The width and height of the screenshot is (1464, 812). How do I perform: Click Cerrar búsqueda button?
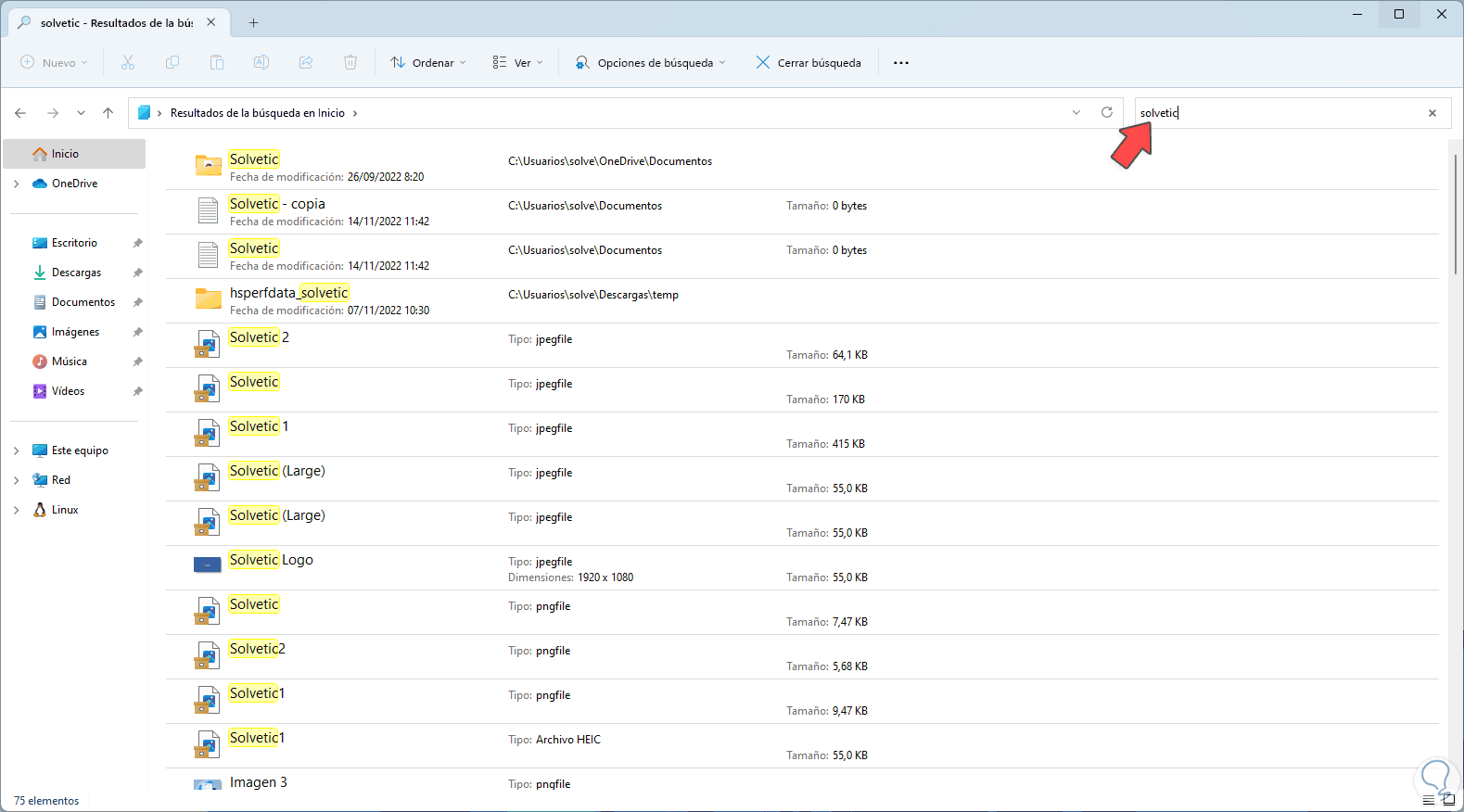click(808, 62)
